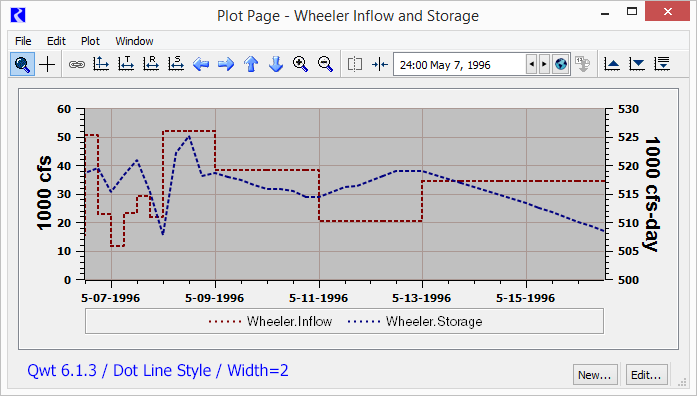Open the Window menu
The height and width of the screenshot is (396, 697).
[134, 41]
